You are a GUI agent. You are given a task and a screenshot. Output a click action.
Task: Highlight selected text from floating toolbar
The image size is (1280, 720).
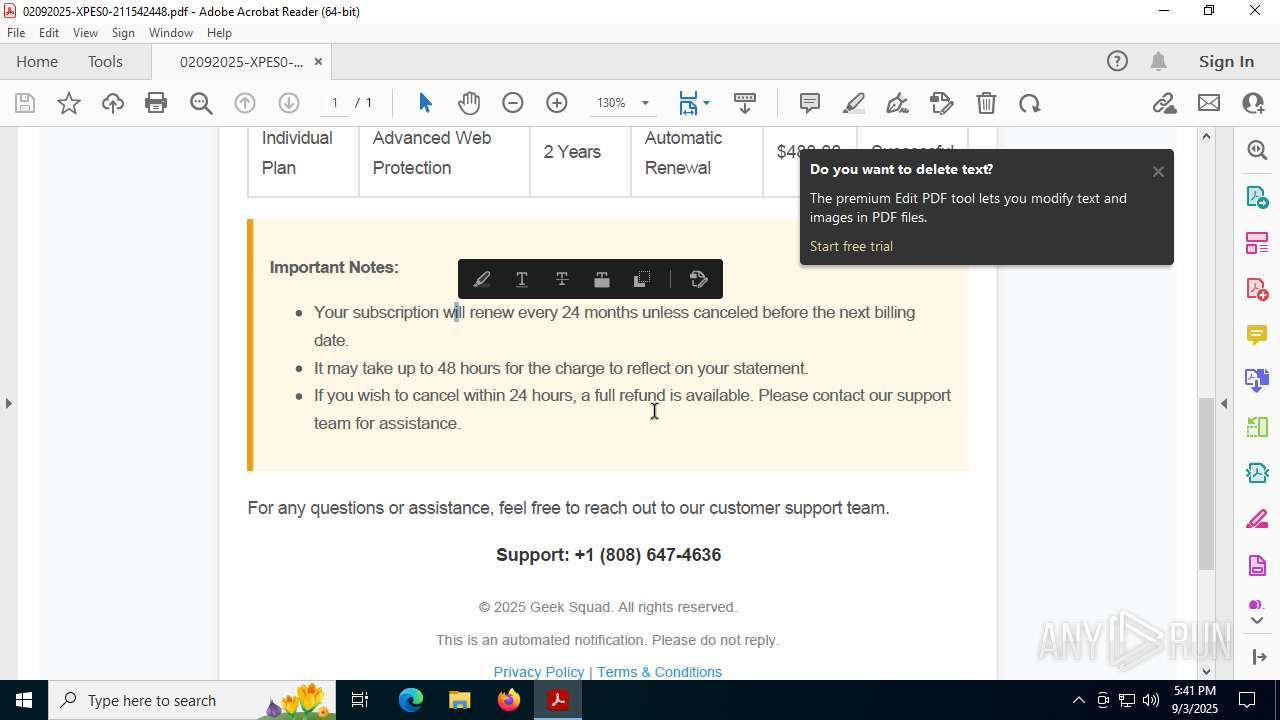tap(482, 279)
